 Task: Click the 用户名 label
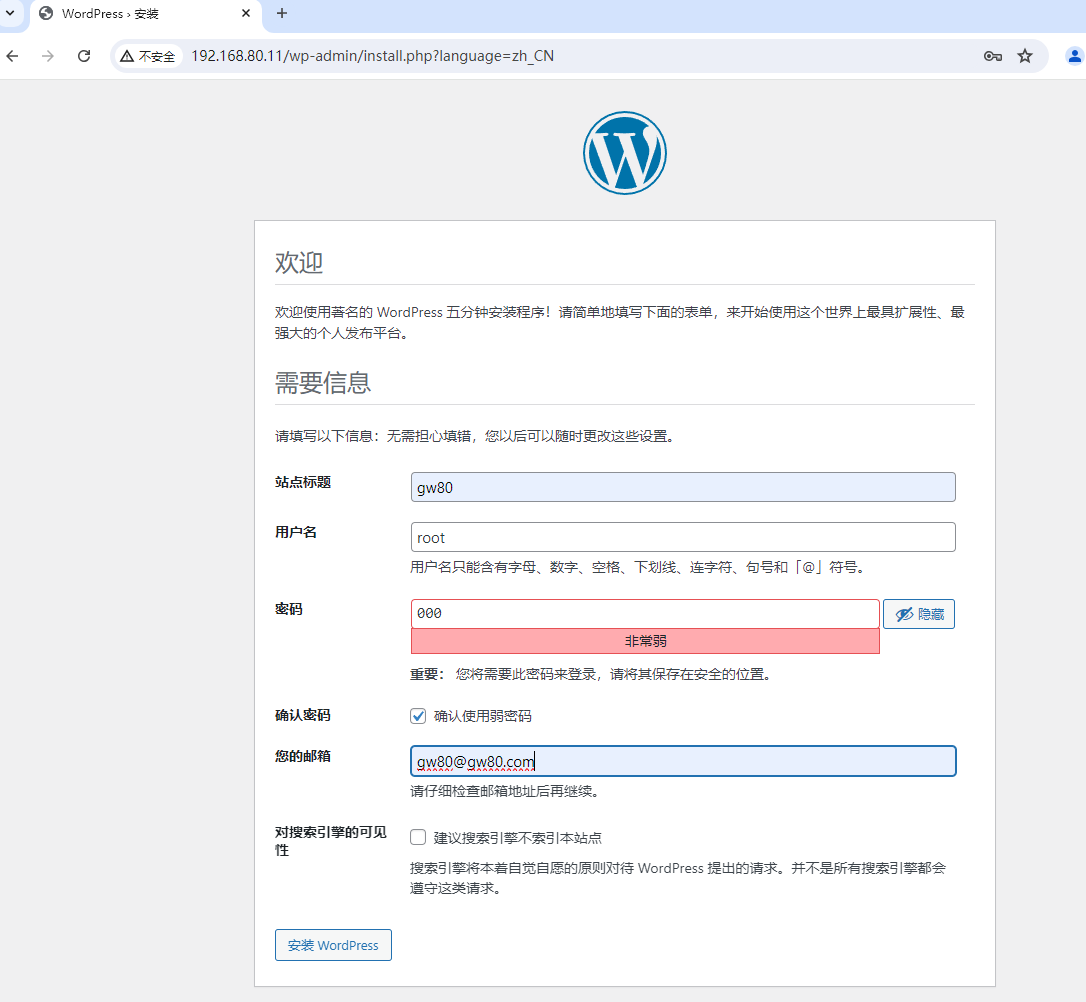tap(296, 532)
